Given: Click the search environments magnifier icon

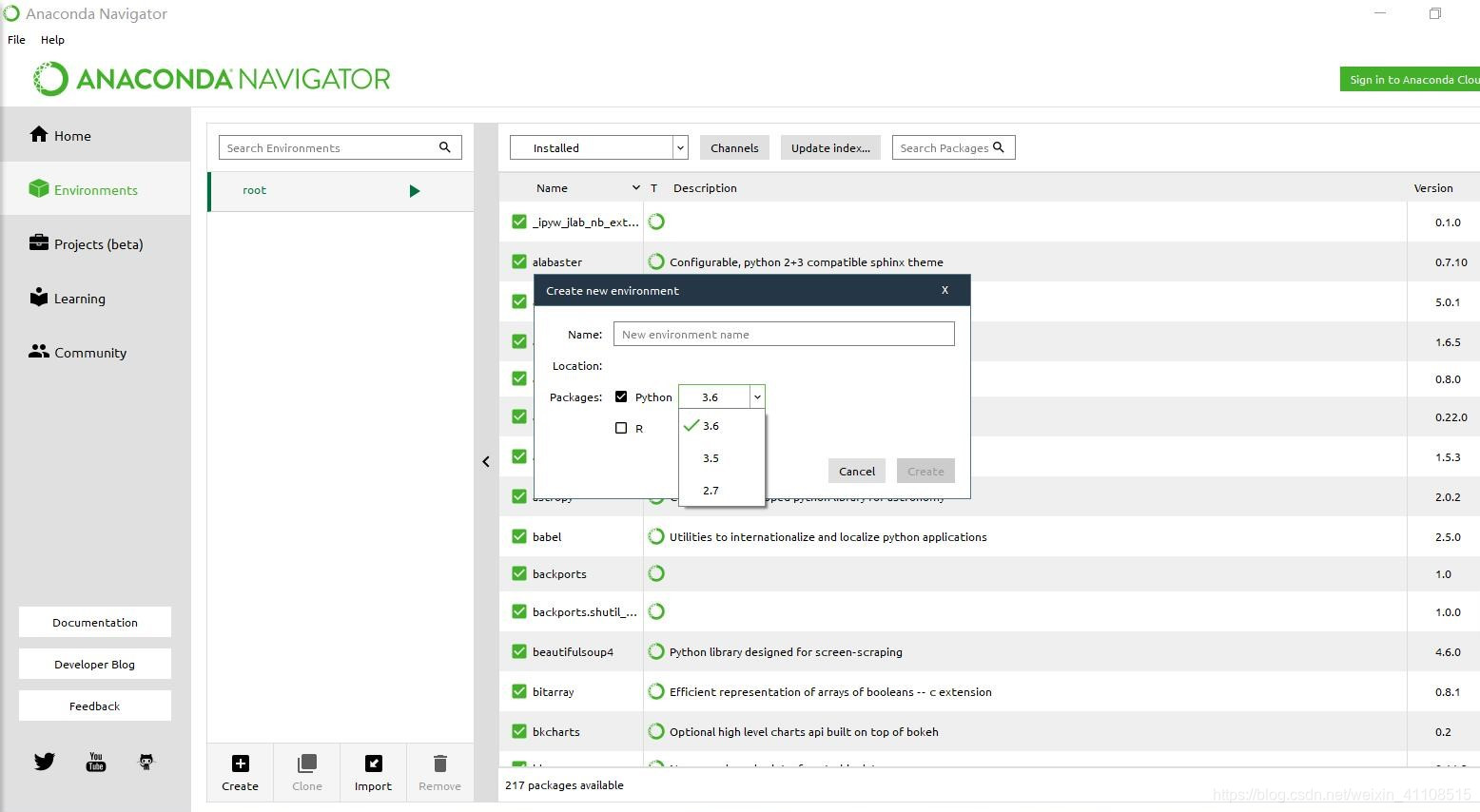Looking at the screenshot, I should (x=444, y=147).
